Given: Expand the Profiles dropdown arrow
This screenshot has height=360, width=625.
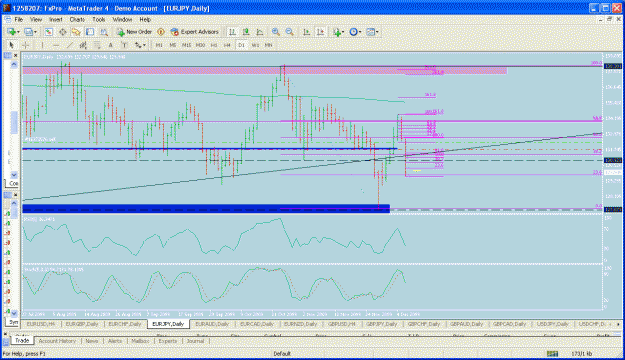Looking at the screenshot, I should pyautogui.click(x=35, y=32).
